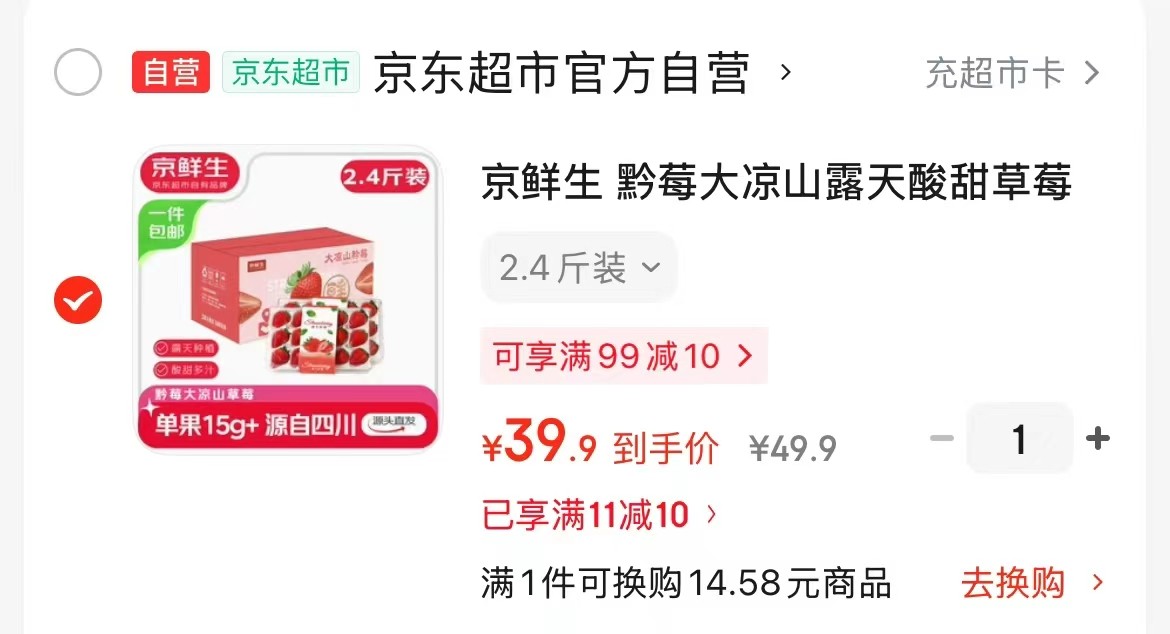The width and height of the screenshot is (1170, 634).
Task: Click chevron next to 去换购
Action: [1097, 583]
